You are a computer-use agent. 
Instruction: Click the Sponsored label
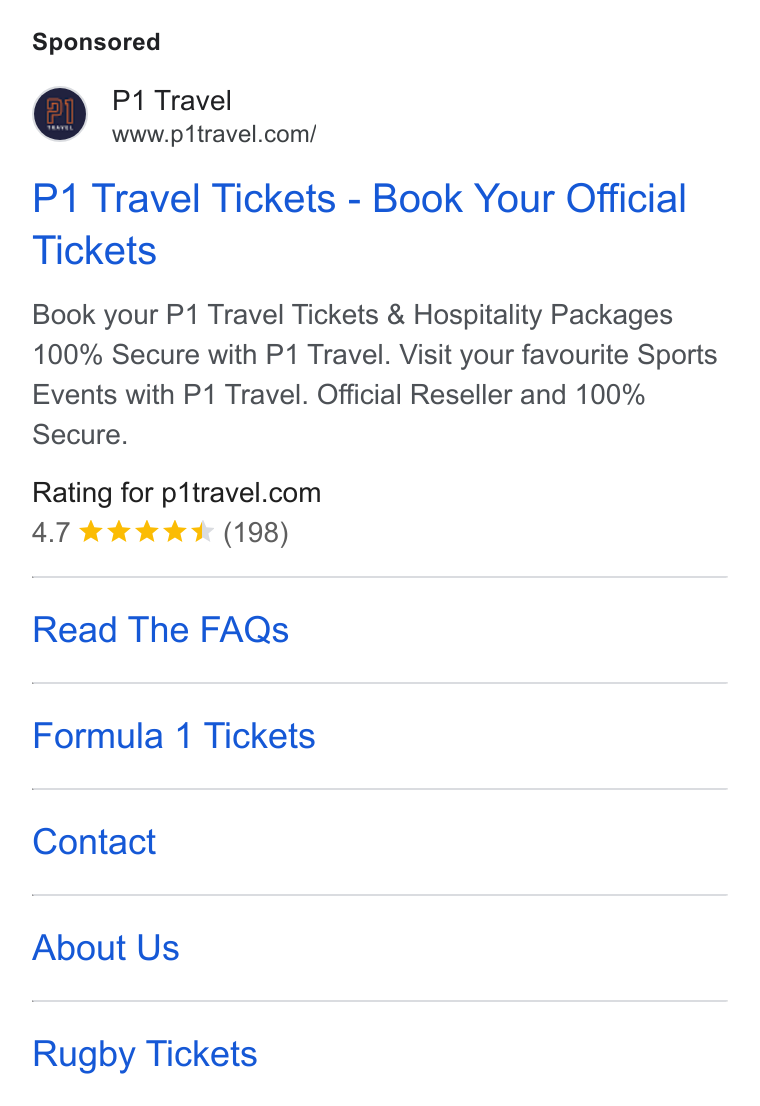point(97,42)
